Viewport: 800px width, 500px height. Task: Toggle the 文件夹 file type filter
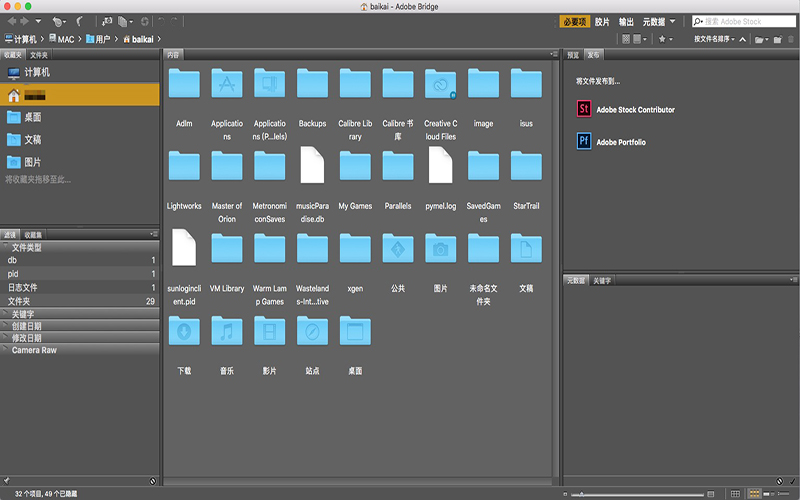pos(80,301)
